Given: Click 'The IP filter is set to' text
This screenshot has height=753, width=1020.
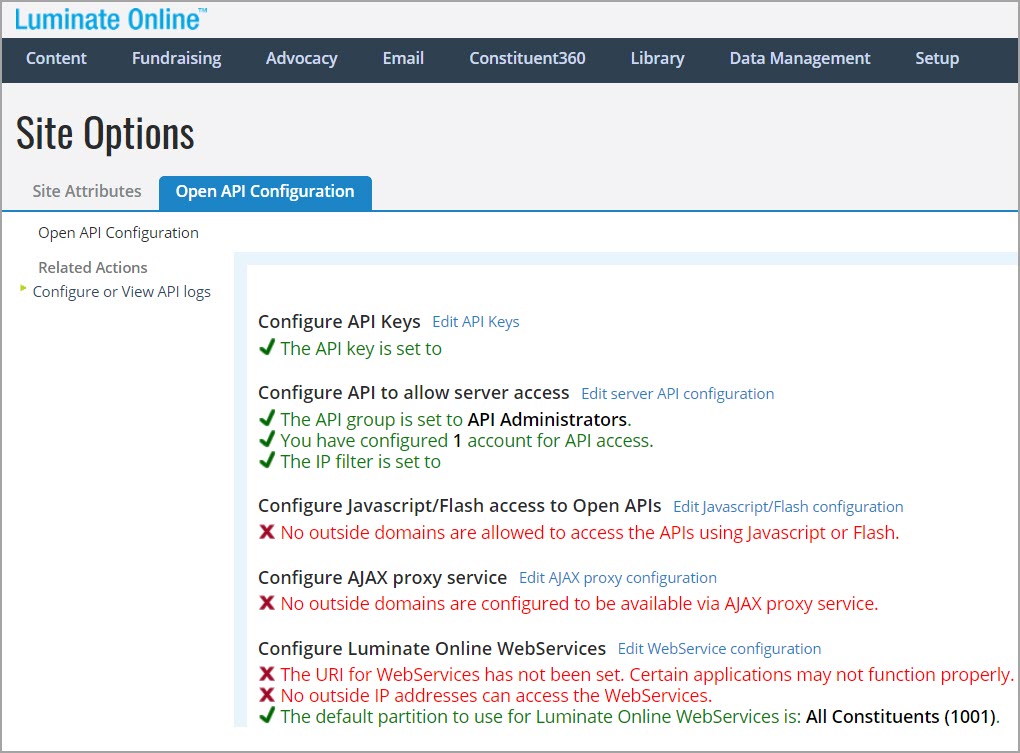Looking at the screenshot, I should (360, 462).
